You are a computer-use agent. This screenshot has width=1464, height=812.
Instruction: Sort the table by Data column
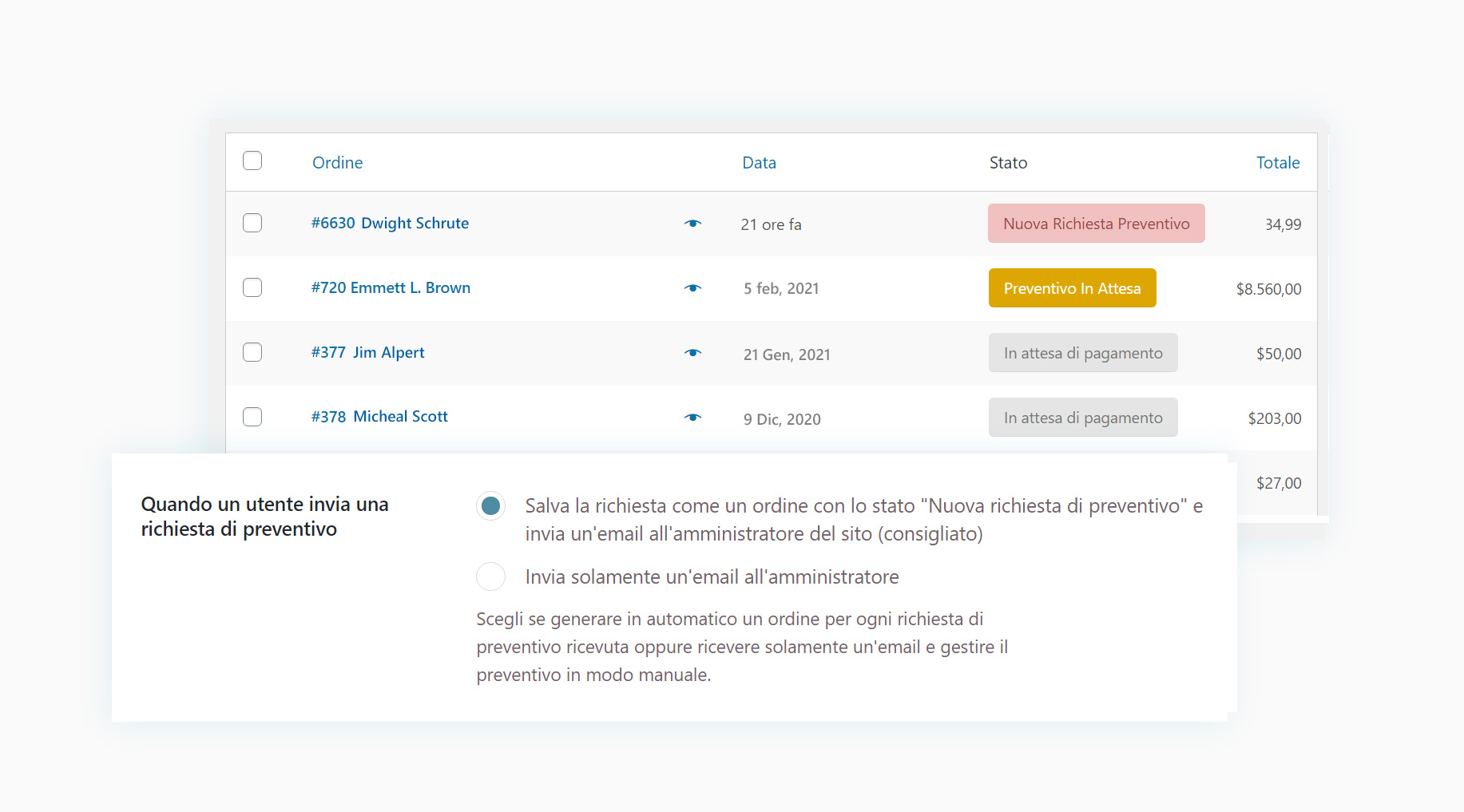759,163
